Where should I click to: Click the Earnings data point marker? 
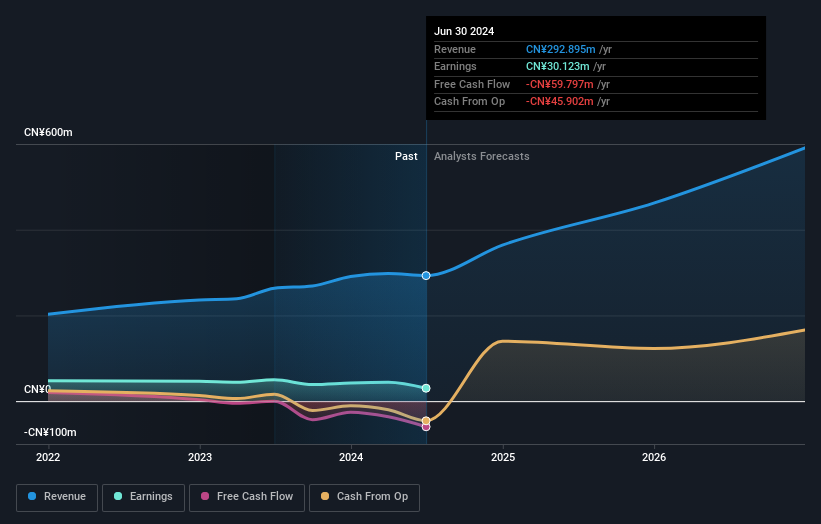(x=426, y=388)
